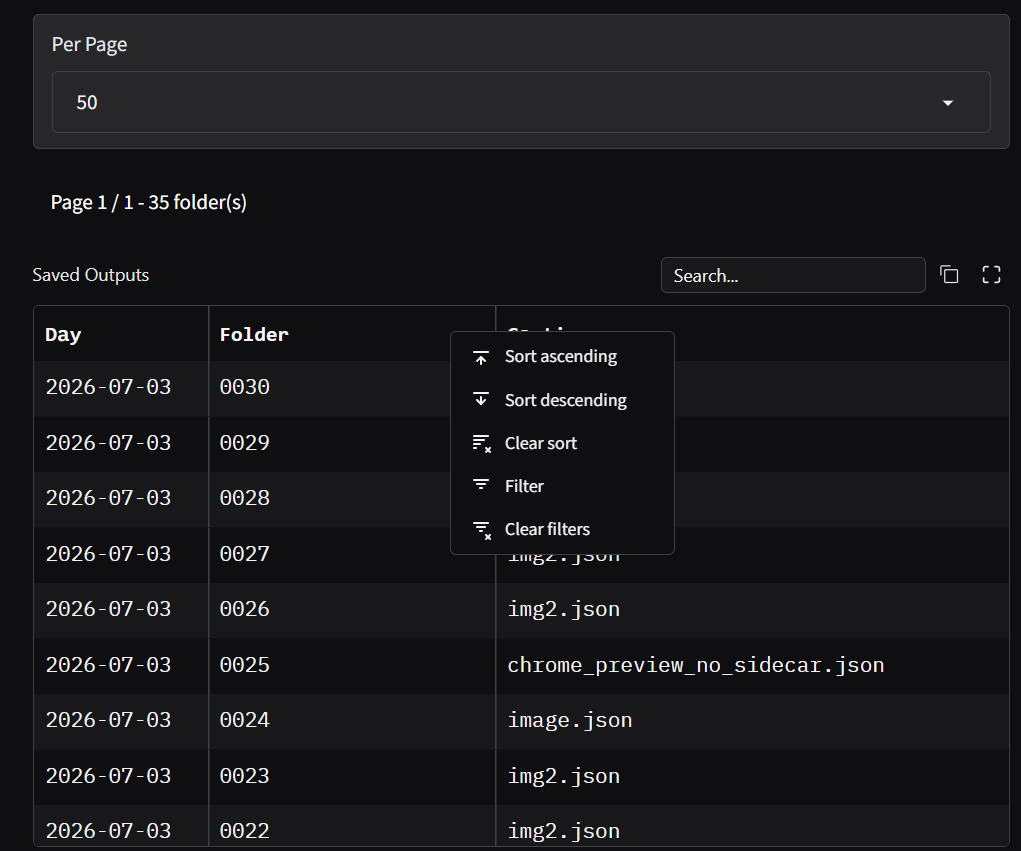Viewport: 1021px width, 851px height.
Task: Click the date cell in row 0023
Action: pyautogui.click(x=121, y=777)
